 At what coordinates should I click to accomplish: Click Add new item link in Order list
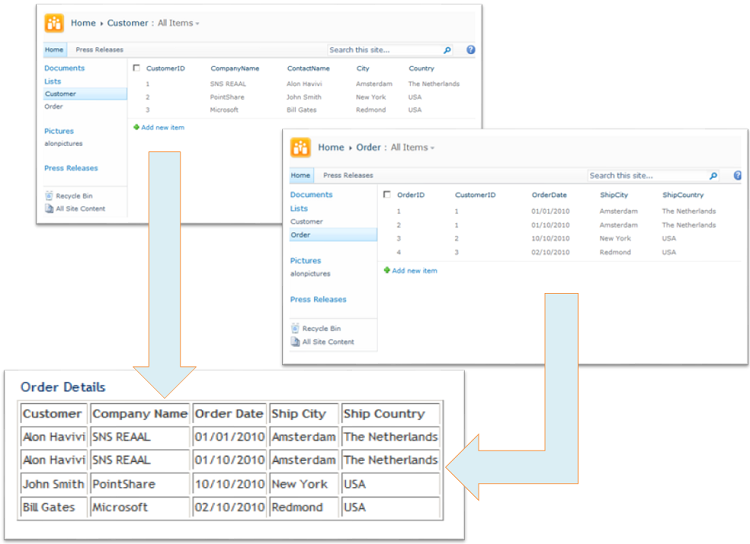415,270
